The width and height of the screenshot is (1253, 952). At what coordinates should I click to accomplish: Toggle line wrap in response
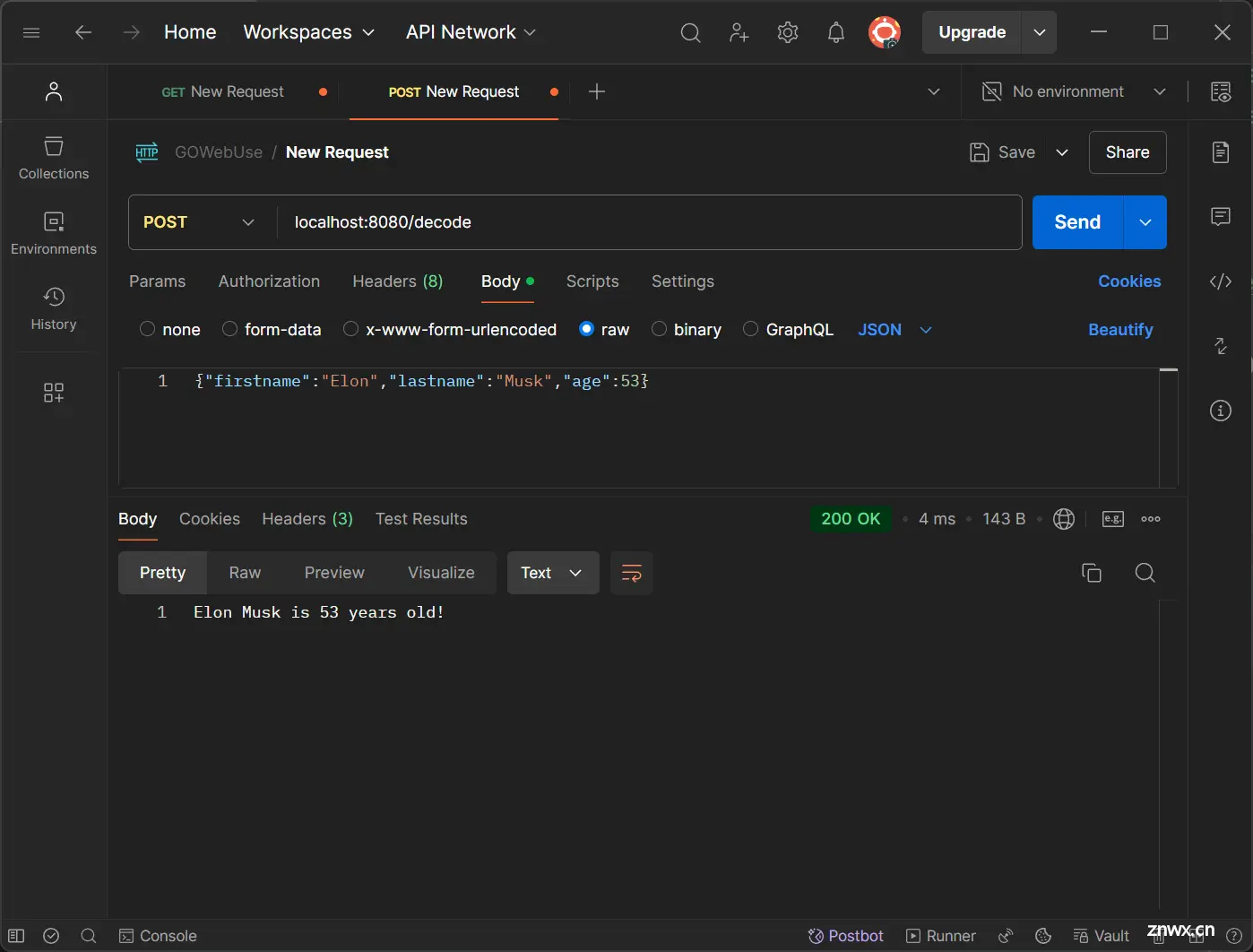coord(632,573)
